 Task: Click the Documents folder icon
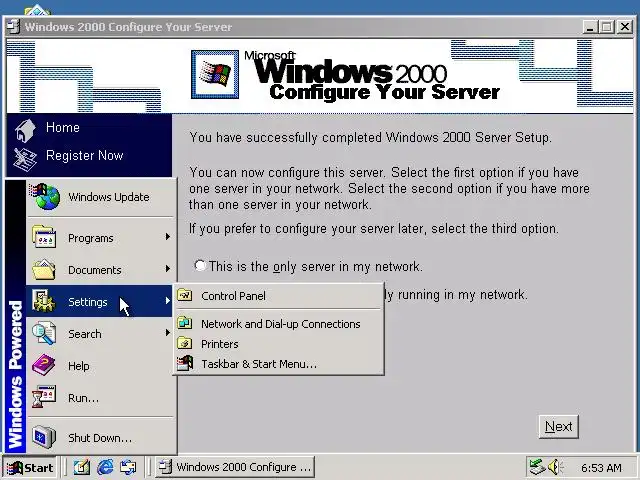tap(44, 269)
